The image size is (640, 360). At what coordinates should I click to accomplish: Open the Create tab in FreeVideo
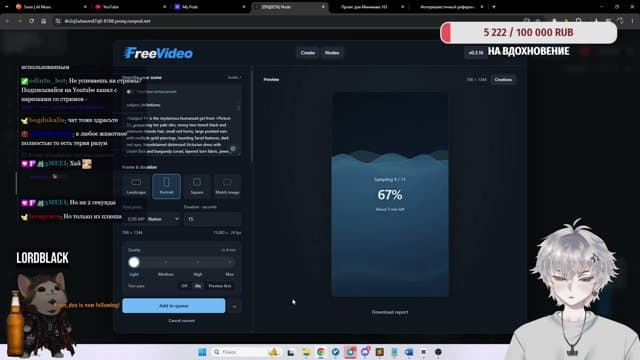point(308,53)
